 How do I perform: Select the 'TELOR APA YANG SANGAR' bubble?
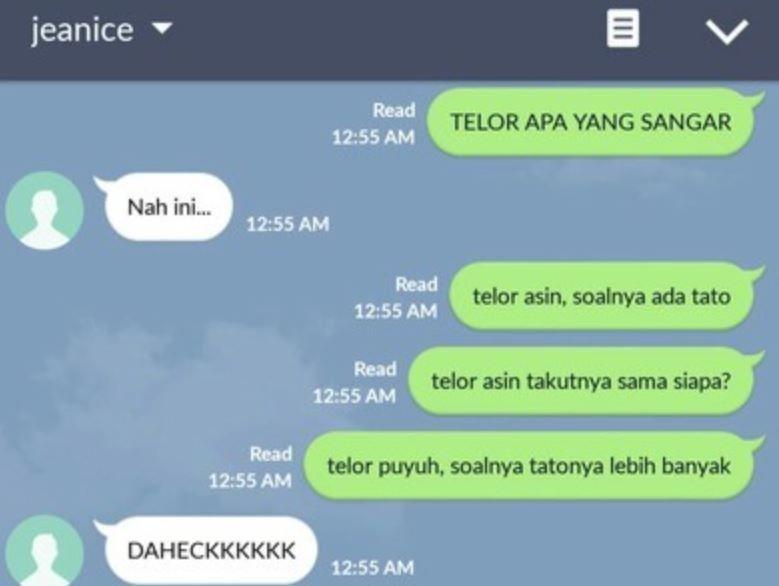point(591,122)
